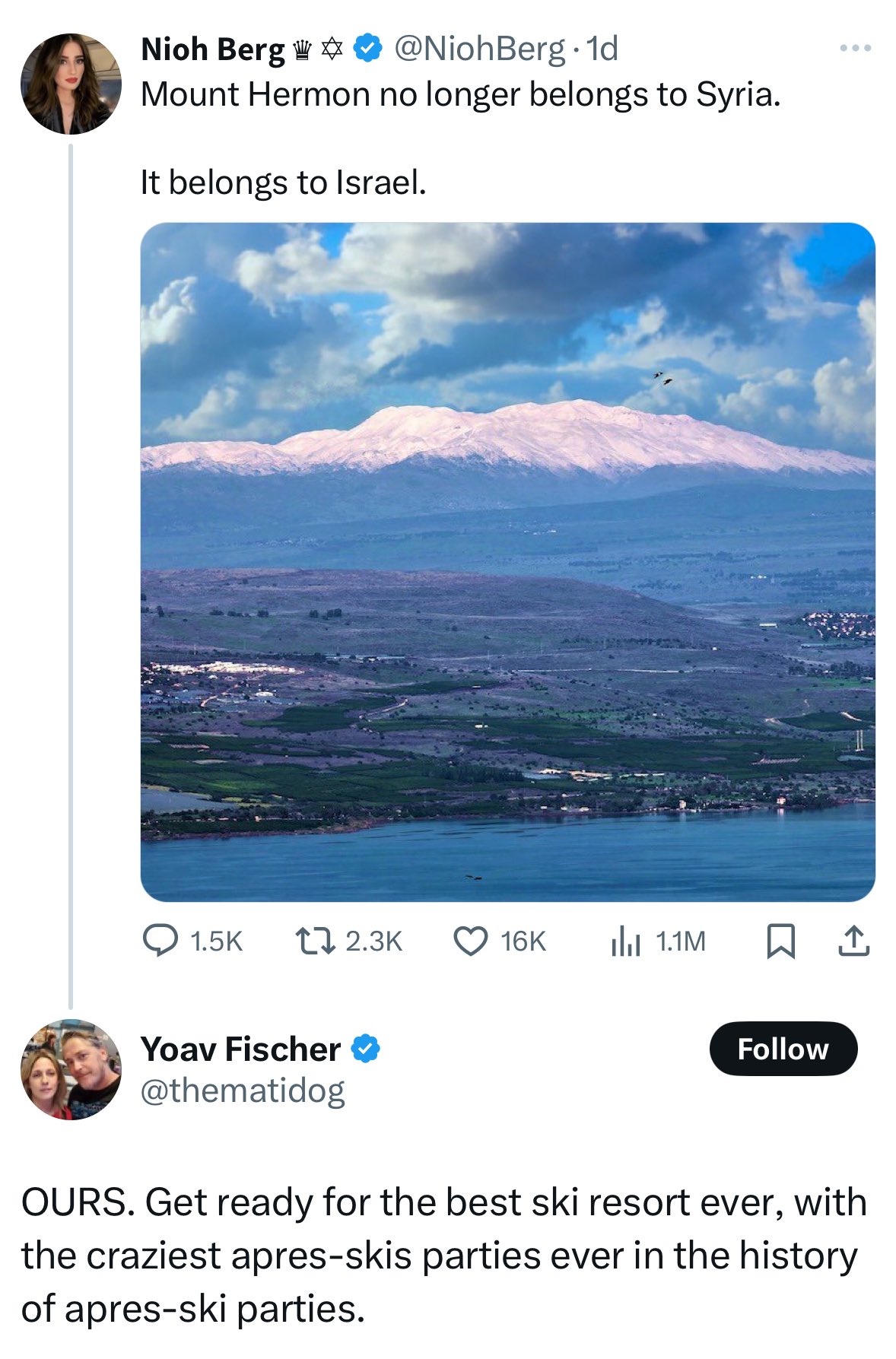Follow Yoav Fischer

point(783,1049)
